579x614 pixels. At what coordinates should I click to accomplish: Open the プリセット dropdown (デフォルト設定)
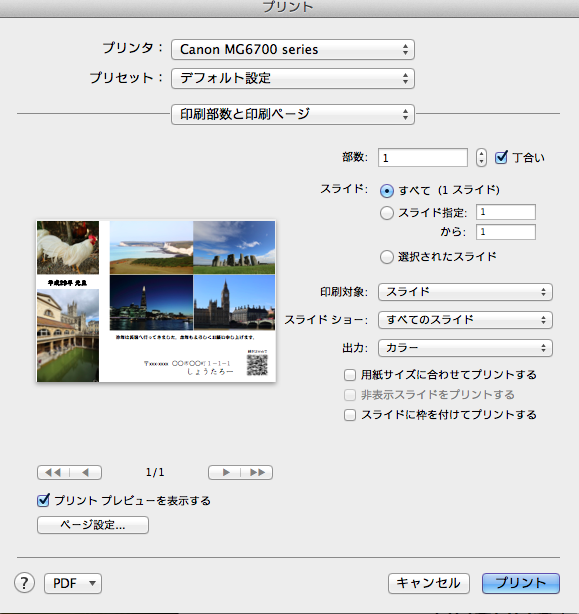click(x=292, y=78)
